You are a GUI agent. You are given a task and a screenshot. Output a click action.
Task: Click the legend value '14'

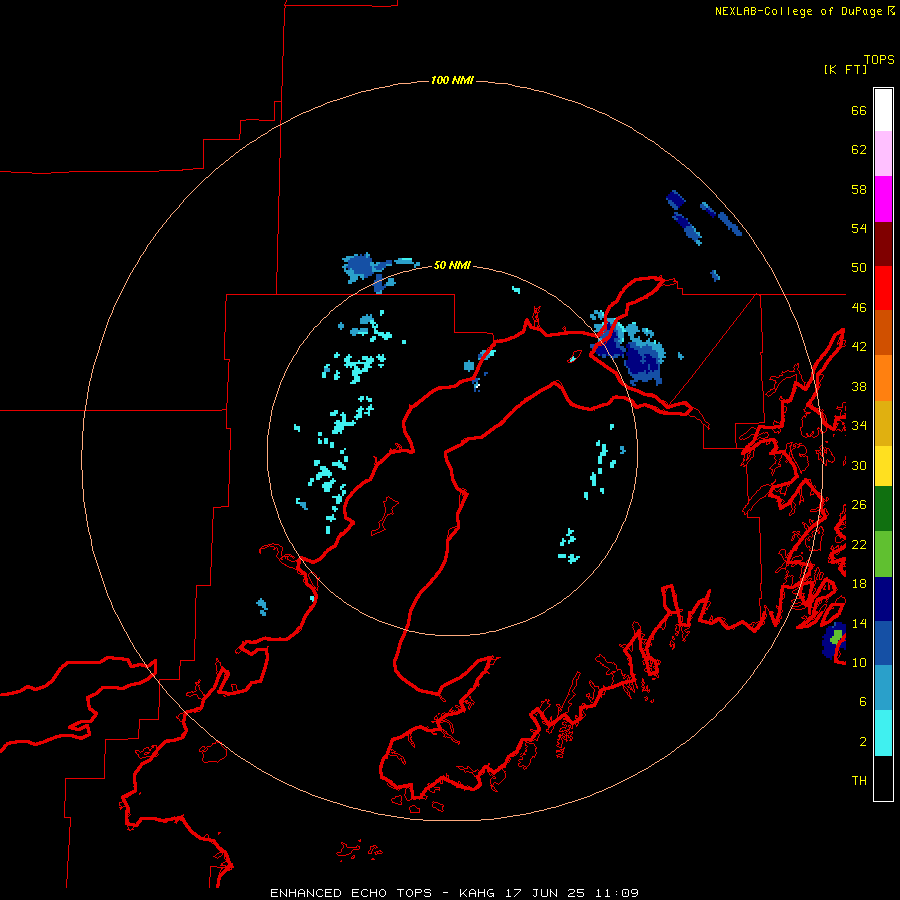859,623
